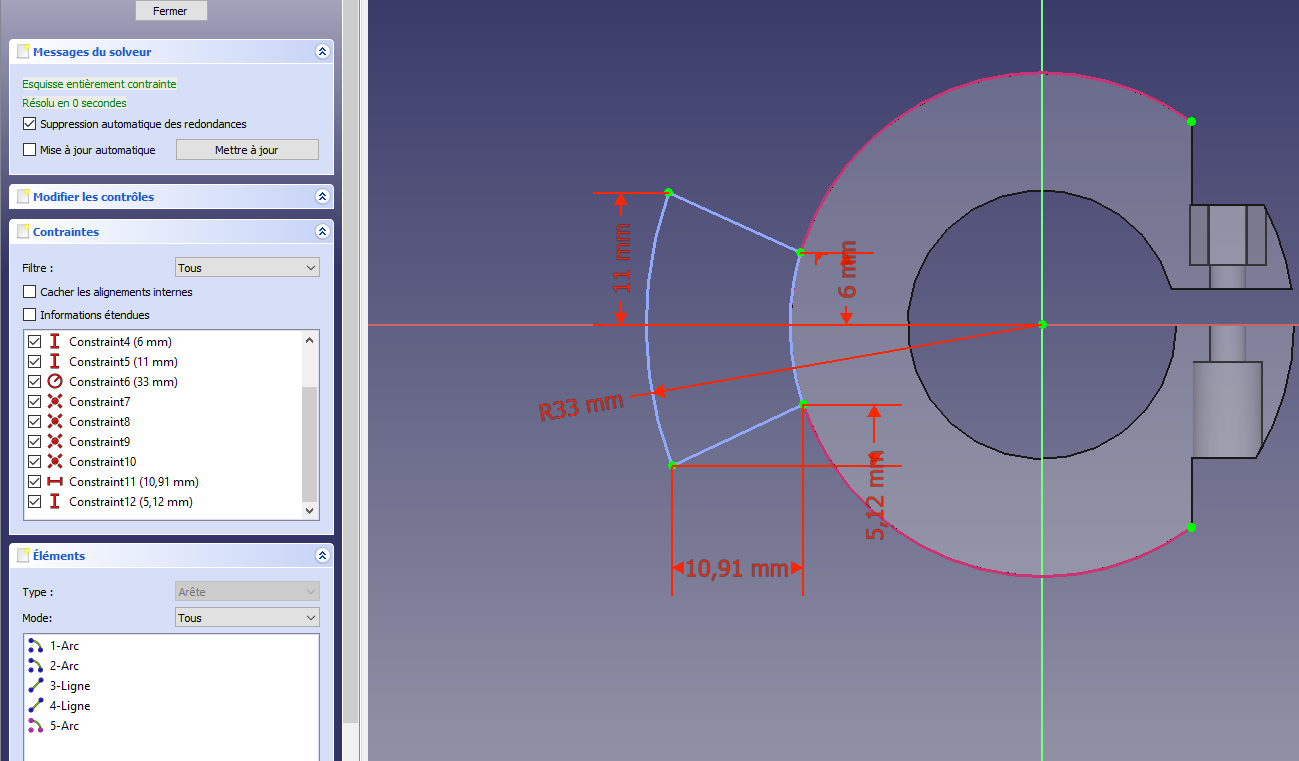Open the Filtre dropdown set to Tous

(247, 268)
